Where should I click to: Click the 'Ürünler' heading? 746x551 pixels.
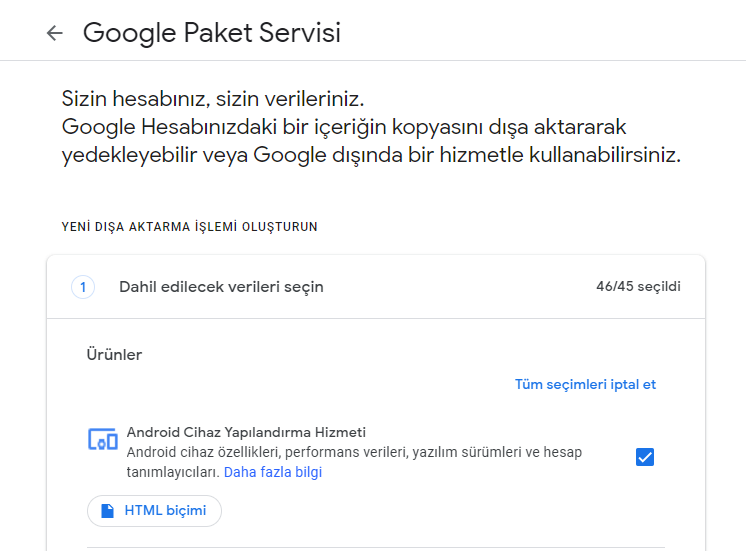[x=115, y=355]
